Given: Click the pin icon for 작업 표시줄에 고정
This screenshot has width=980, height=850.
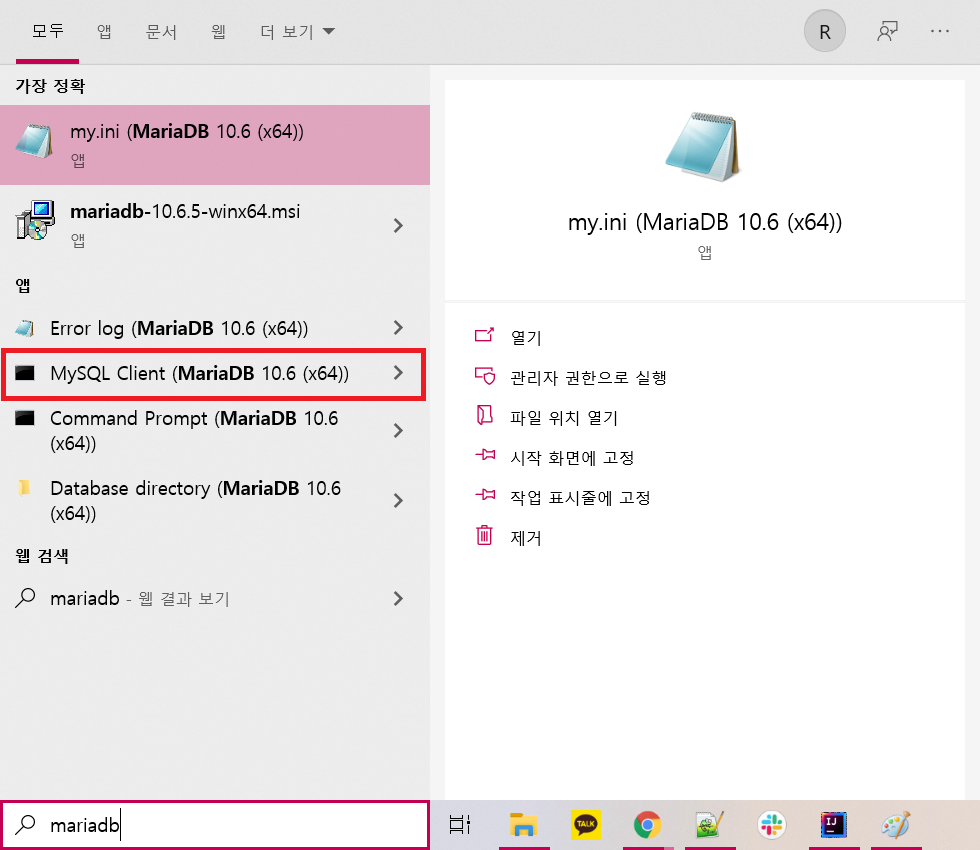Looking at the screenshot, I should click(485, 494).
